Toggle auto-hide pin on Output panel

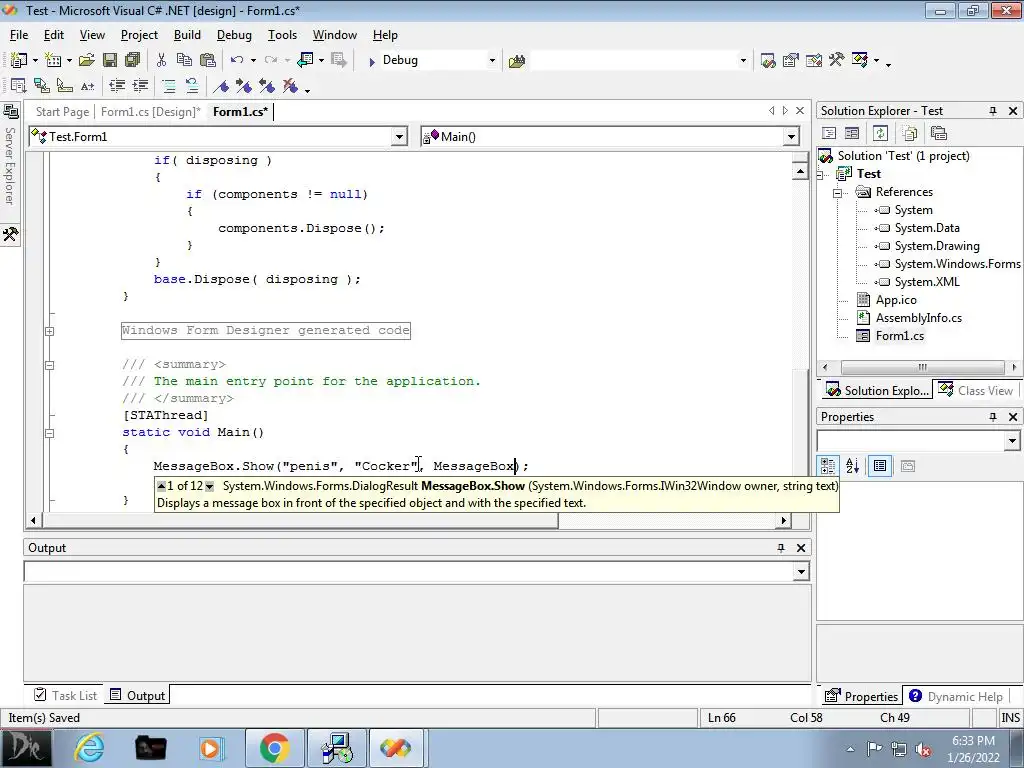(x=780, y=548)
